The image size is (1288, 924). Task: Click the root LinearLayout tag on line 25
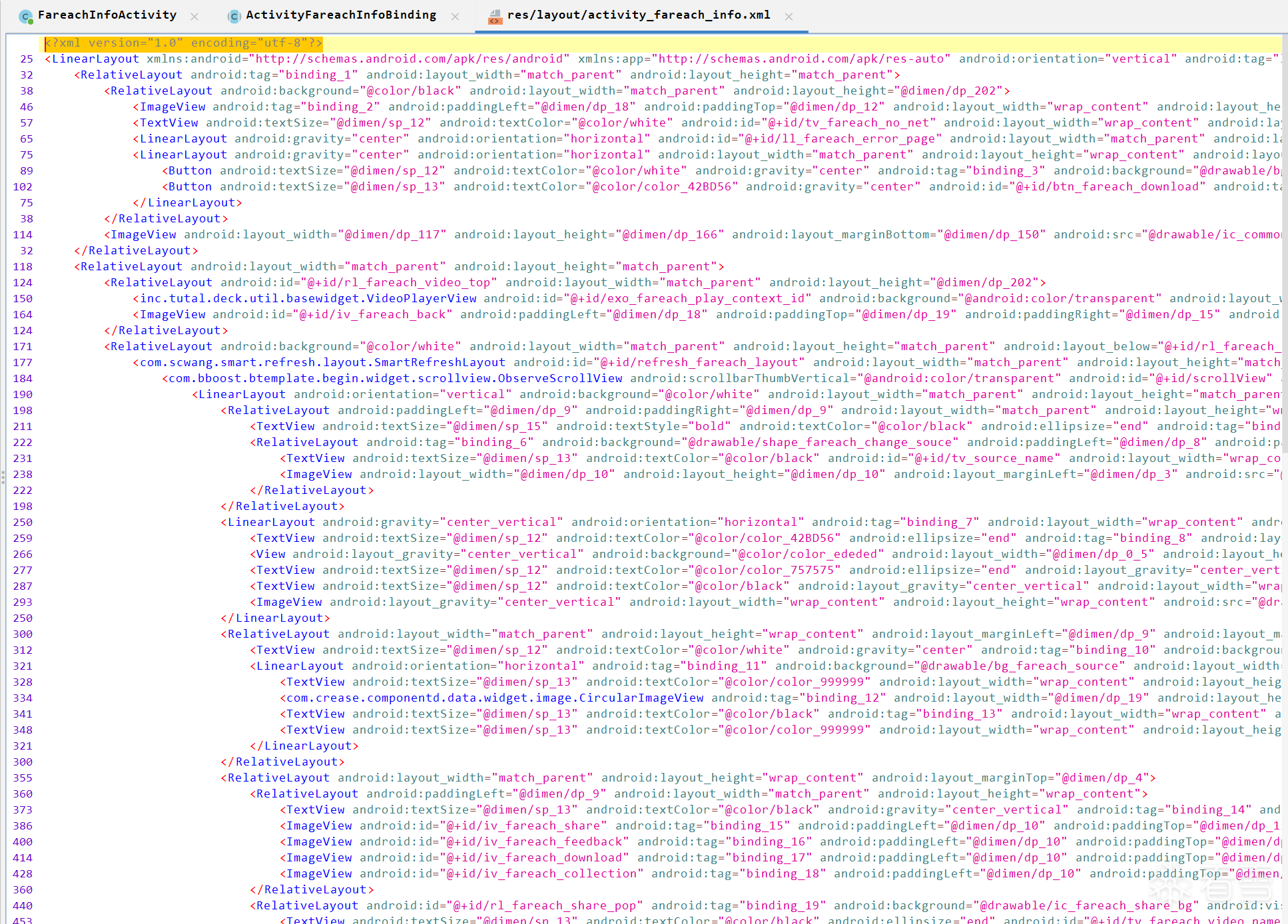[663, 59]
